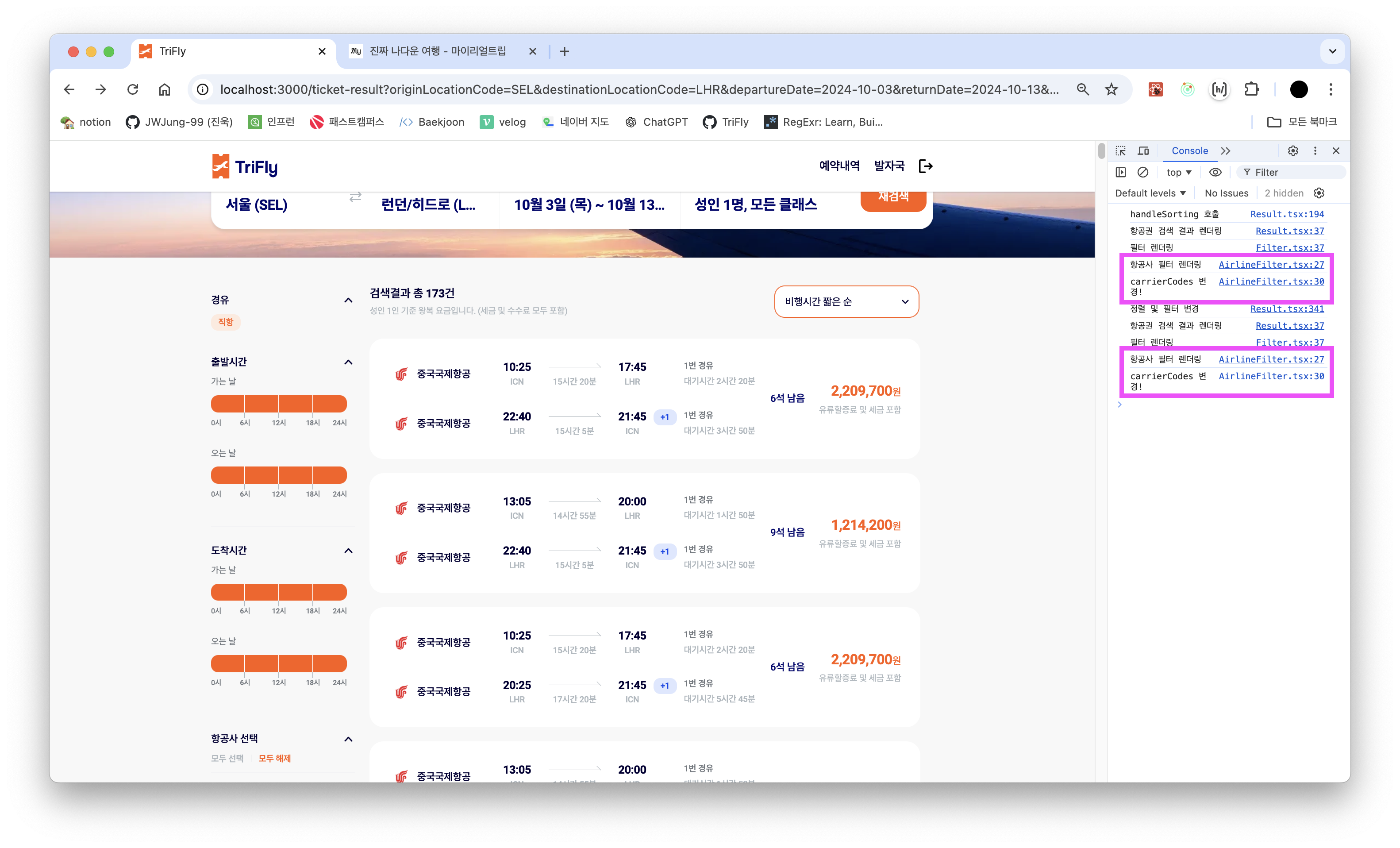This screenshot has height=848, width=1400.
Task: Open DevTools inspect element picker
Action: pyautogui.click(x=1120, y=150)
